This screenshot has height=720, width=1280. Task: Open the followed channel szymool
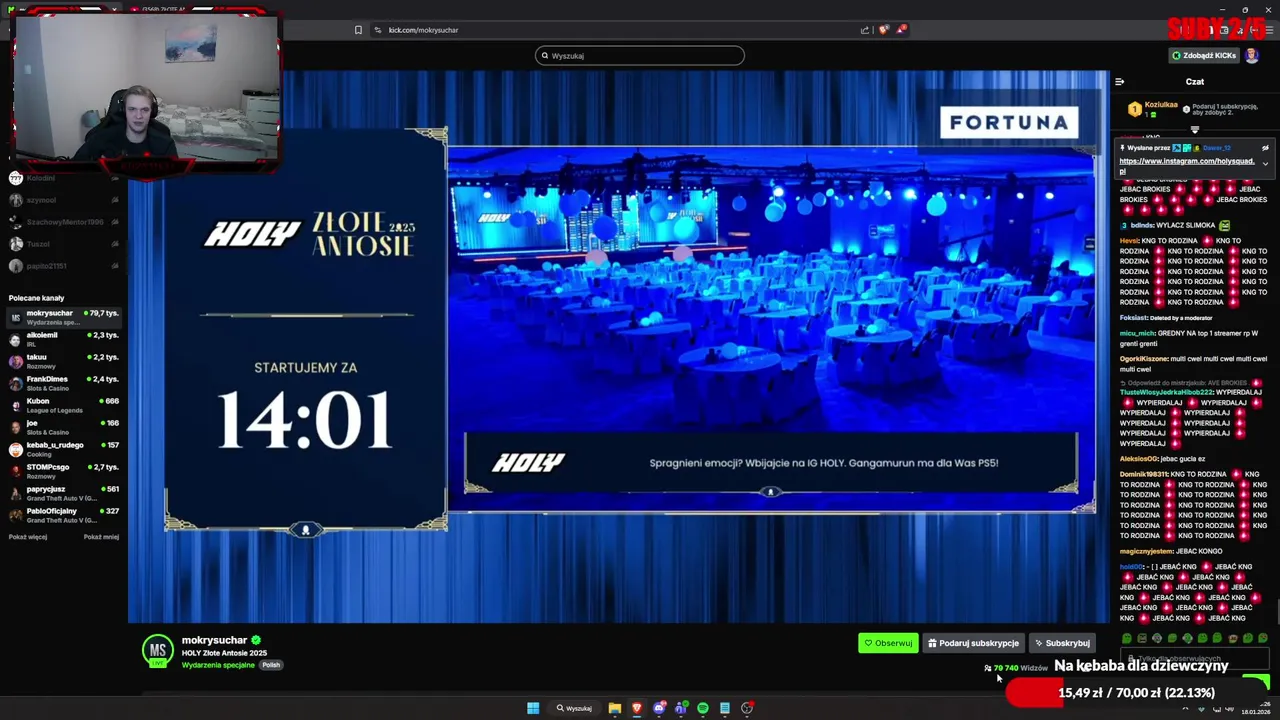point(64,200)
